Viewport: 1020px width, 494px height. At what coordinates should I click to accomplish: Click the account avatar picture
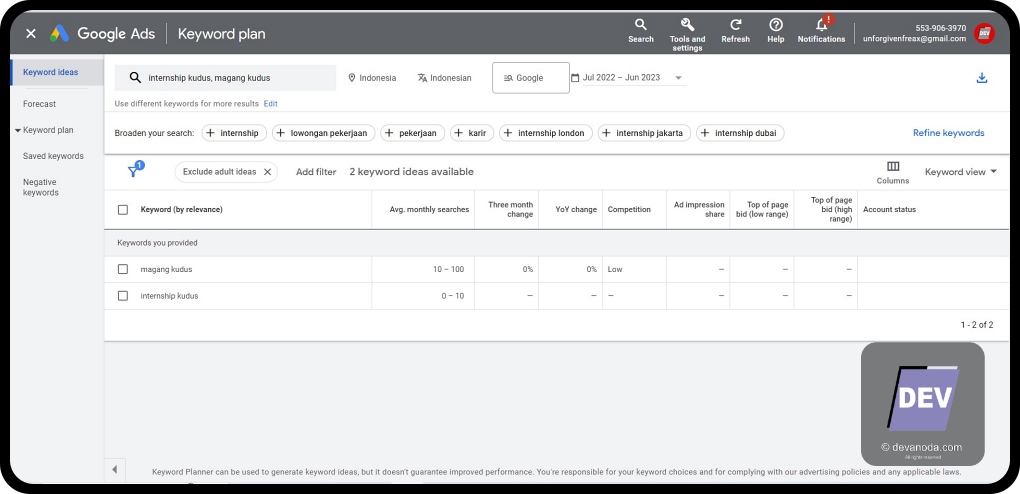984,33
